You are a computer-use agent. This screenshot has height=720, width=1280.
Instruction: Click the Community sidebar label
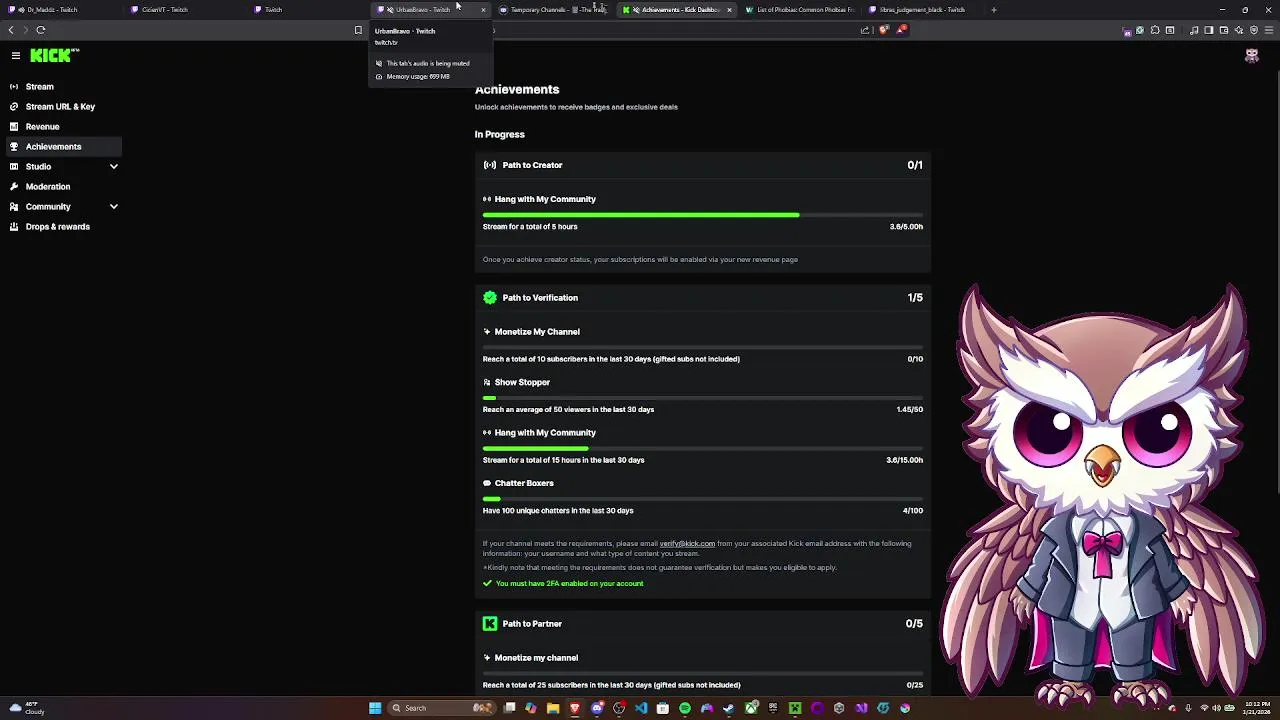(x=48, y=207)
